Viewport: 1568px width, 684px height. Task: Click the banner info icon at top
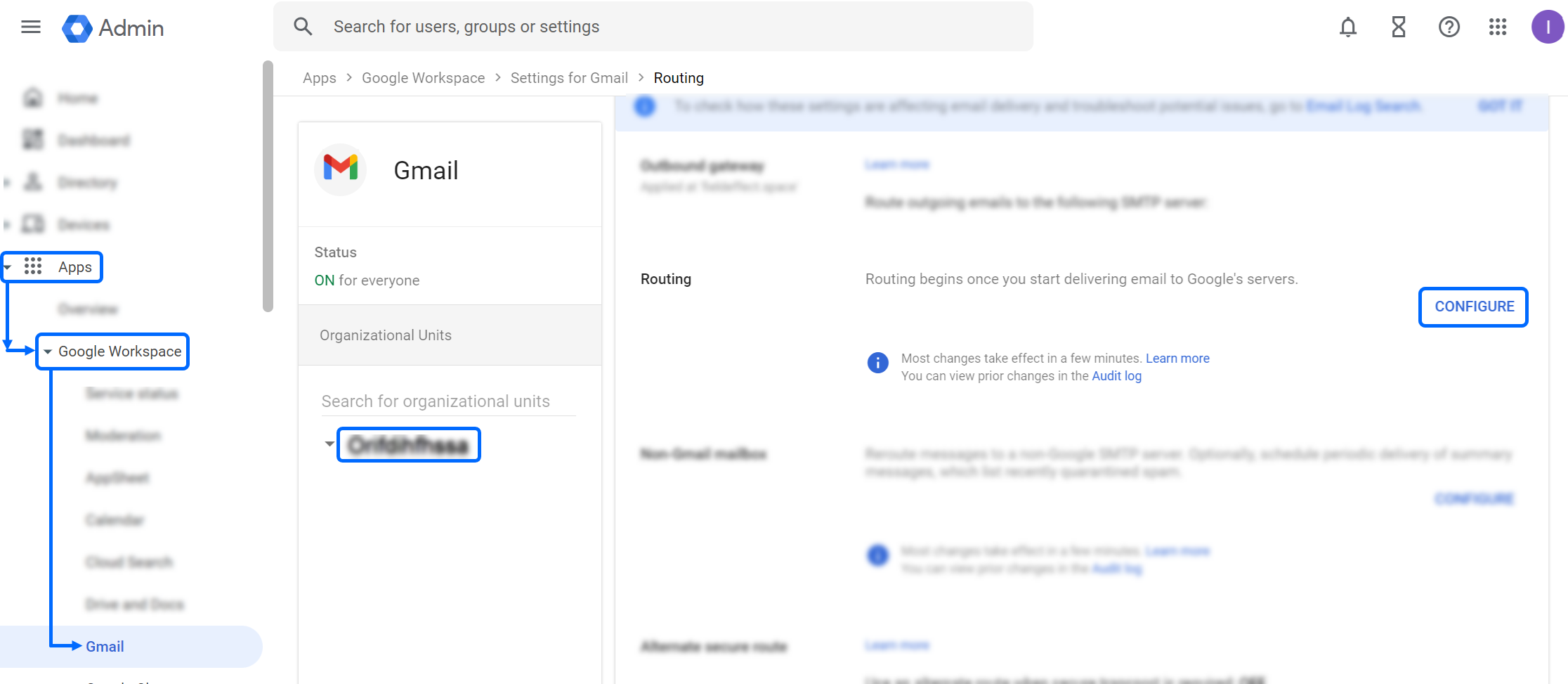[x=644, y=106]
